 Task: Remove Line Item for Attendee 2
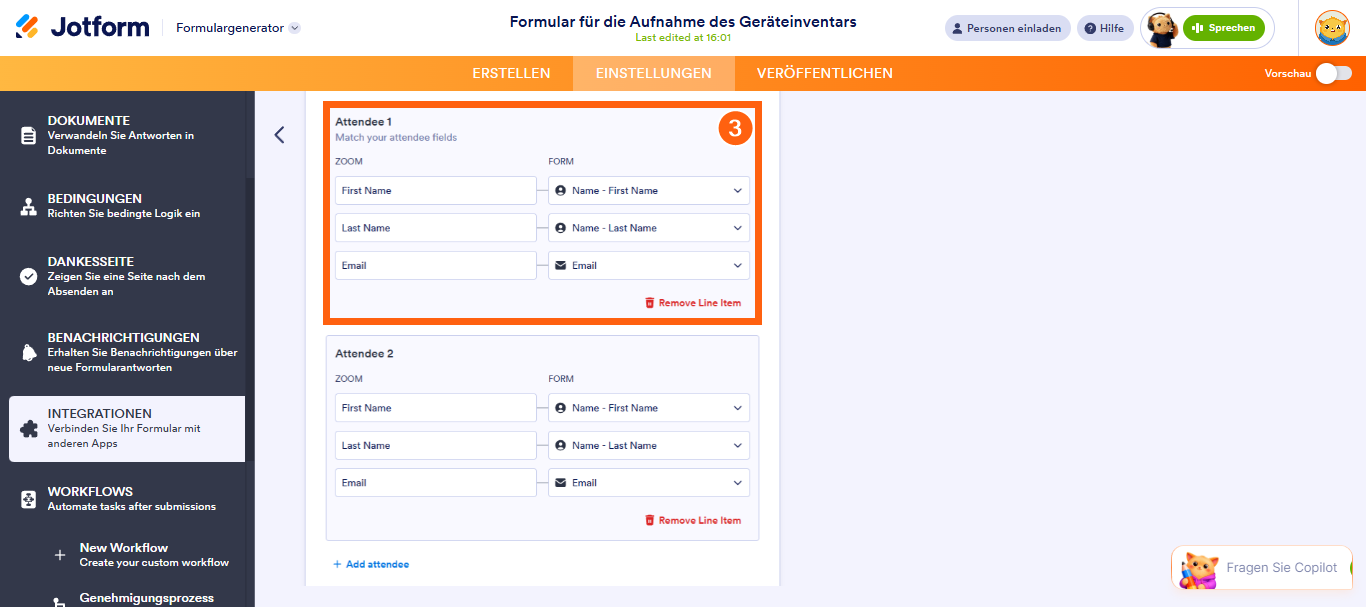pos(693,520)
